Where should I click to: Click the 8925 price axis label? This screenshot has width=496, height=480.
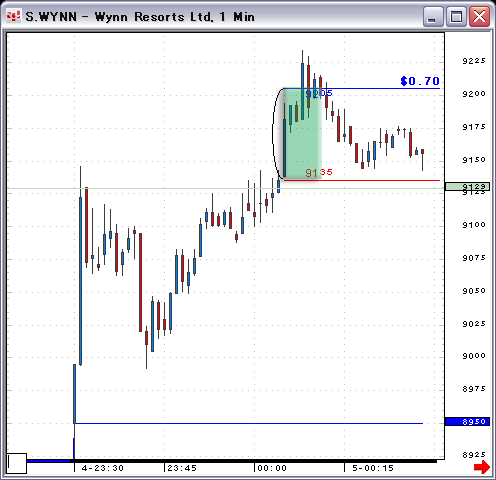pos(474,455)
